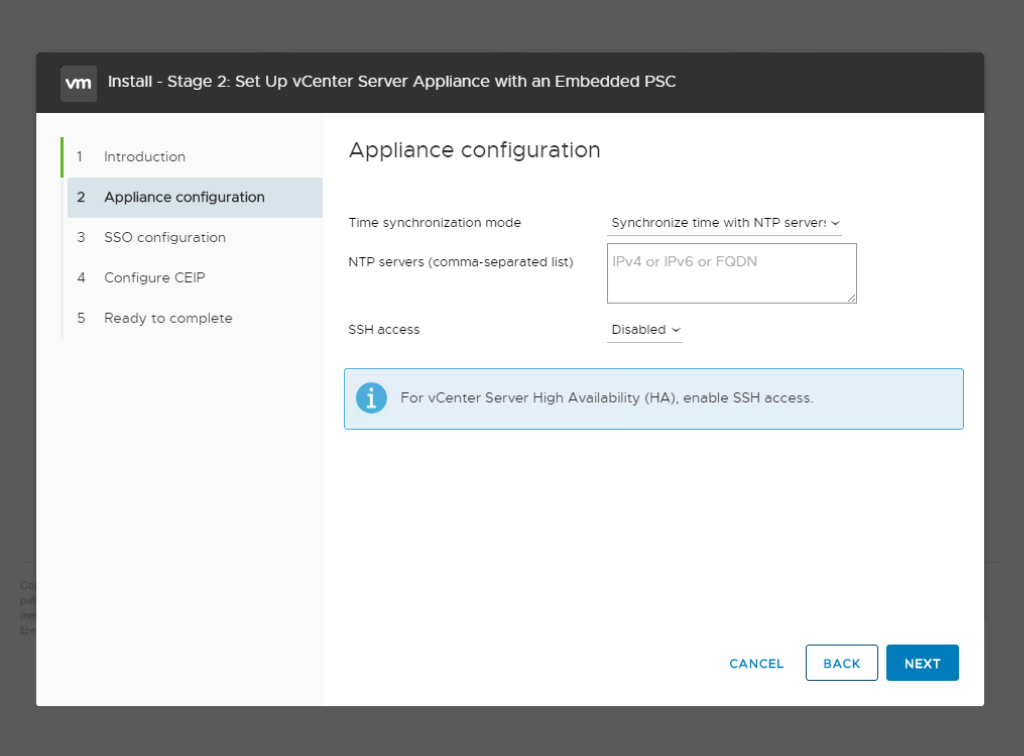Click the NTP servers comma-separated list label
The image size is (1024, 756).
coord(460,262)
